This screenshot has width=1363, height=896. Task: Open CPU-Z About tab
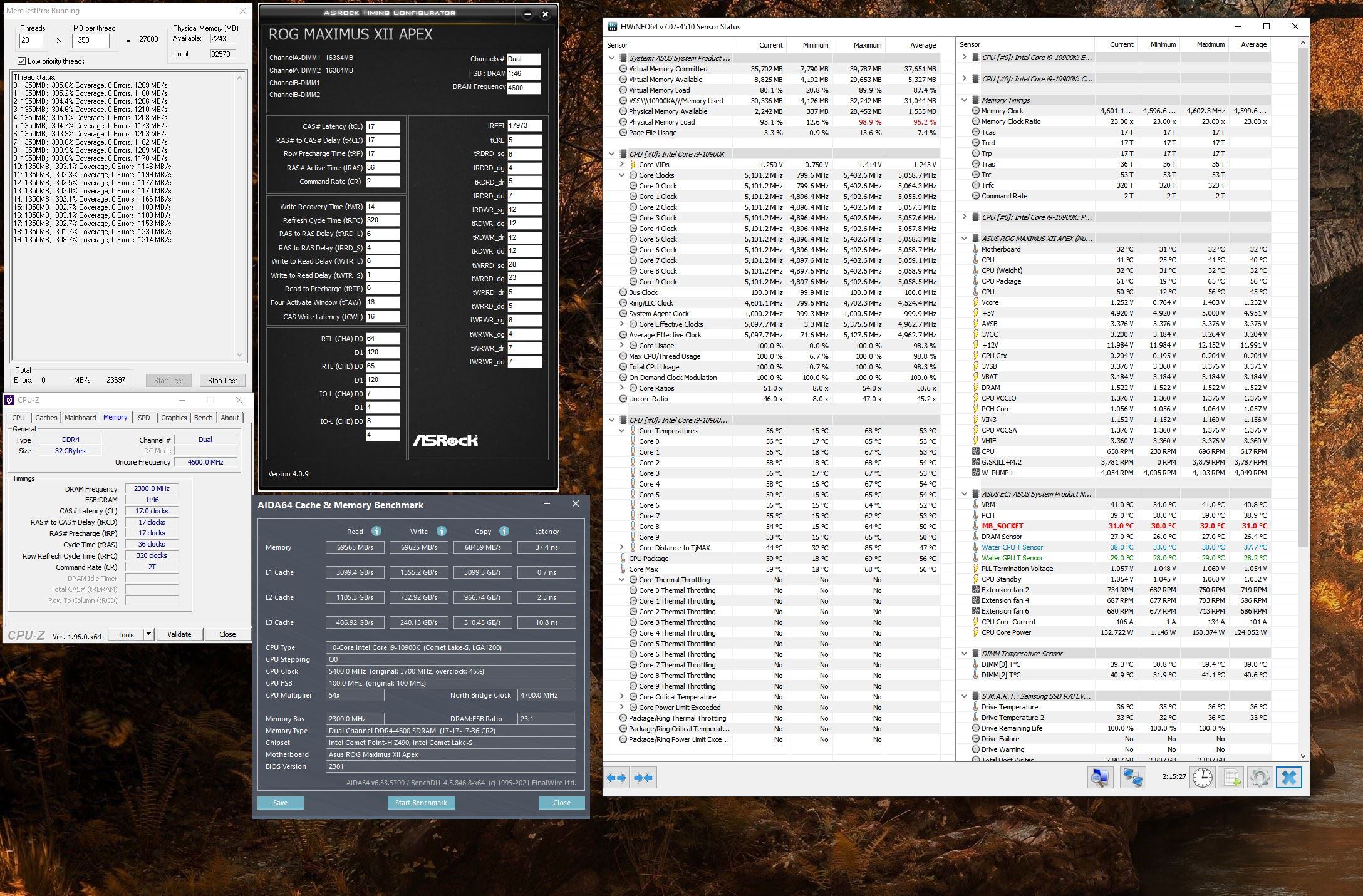(229, 418)
